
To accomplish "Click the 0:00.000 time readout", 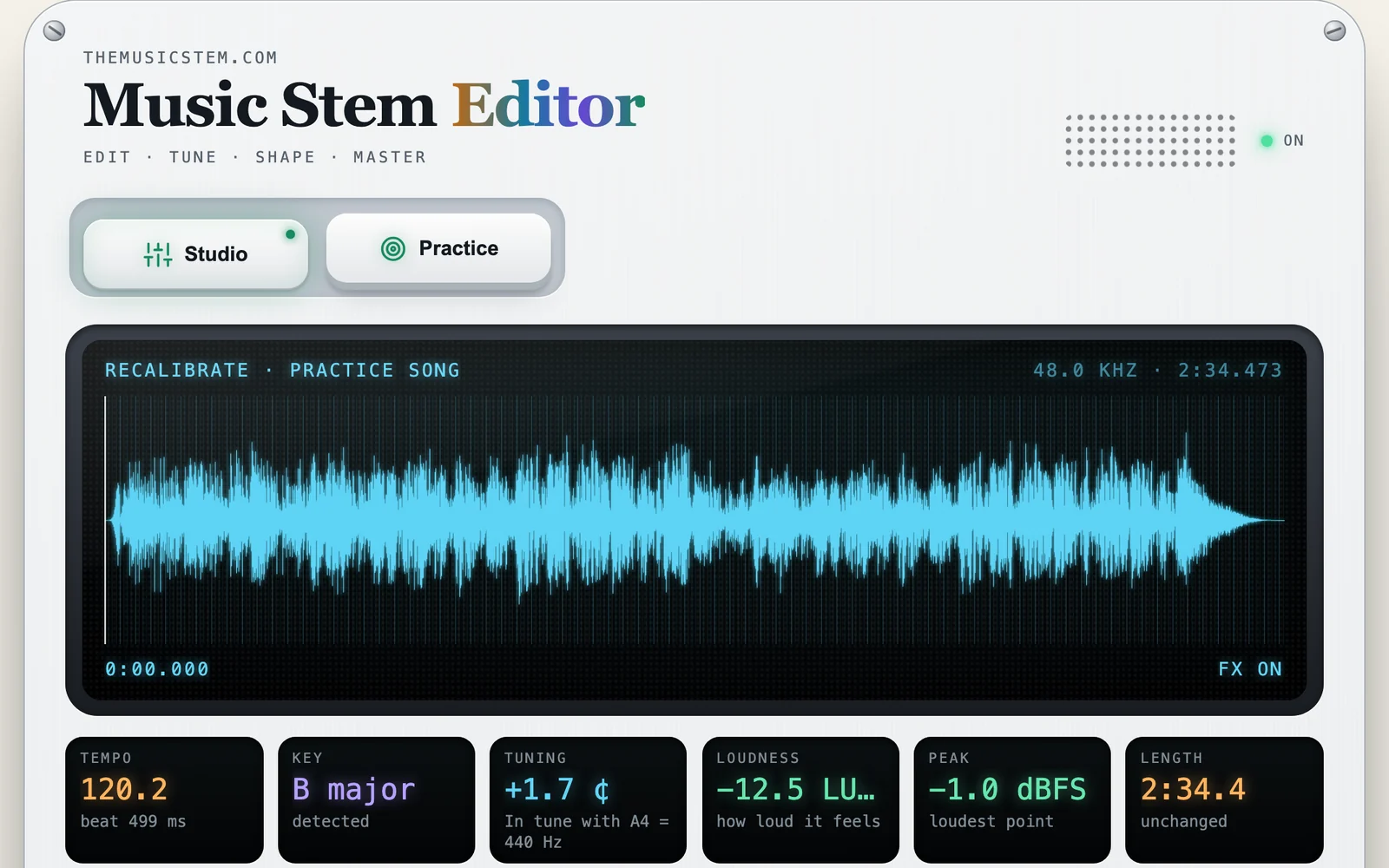I will [157, 669].
